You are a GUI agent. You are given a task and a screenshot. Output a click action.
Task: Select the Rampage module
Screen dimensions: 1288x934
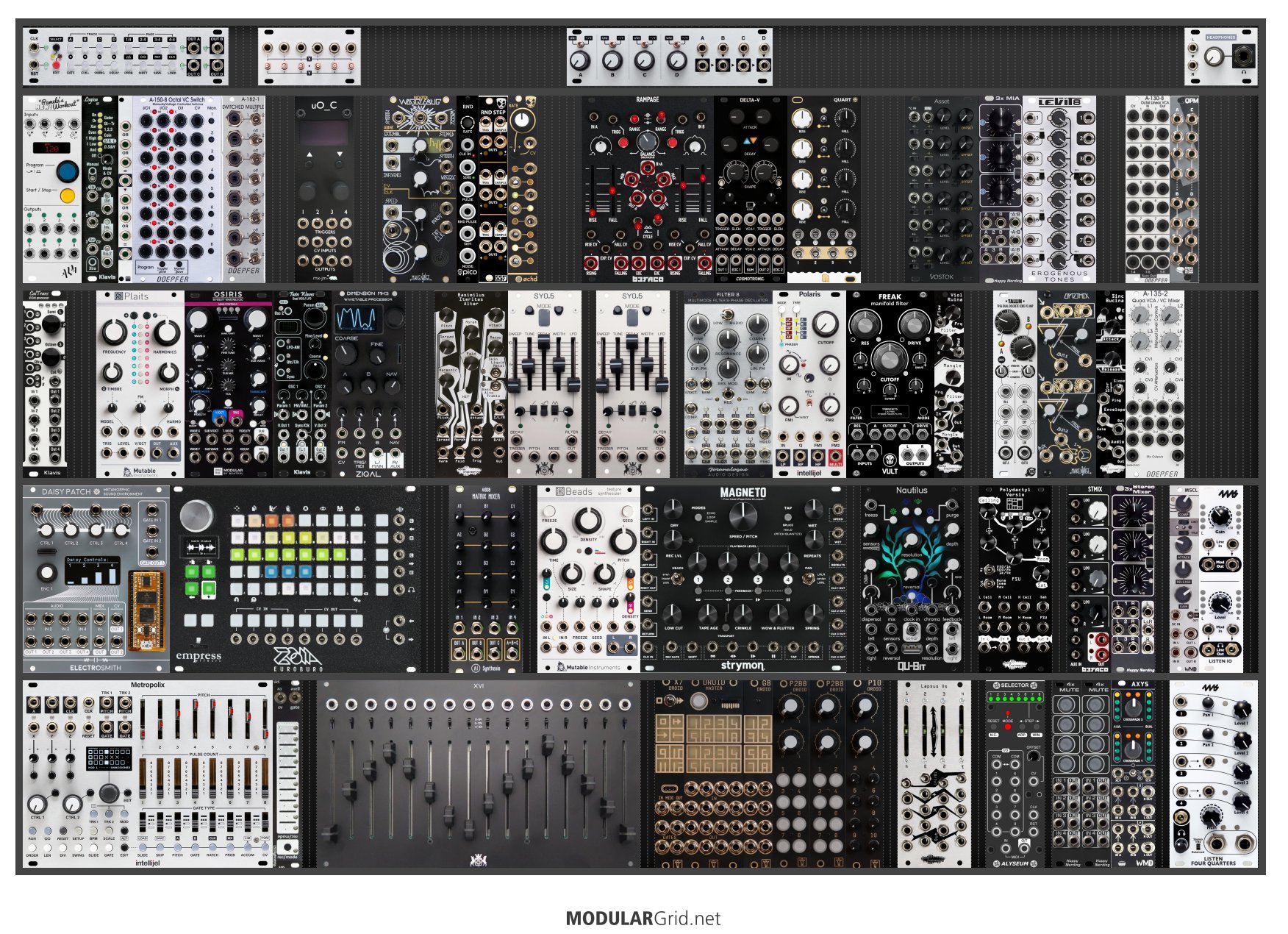647,189
